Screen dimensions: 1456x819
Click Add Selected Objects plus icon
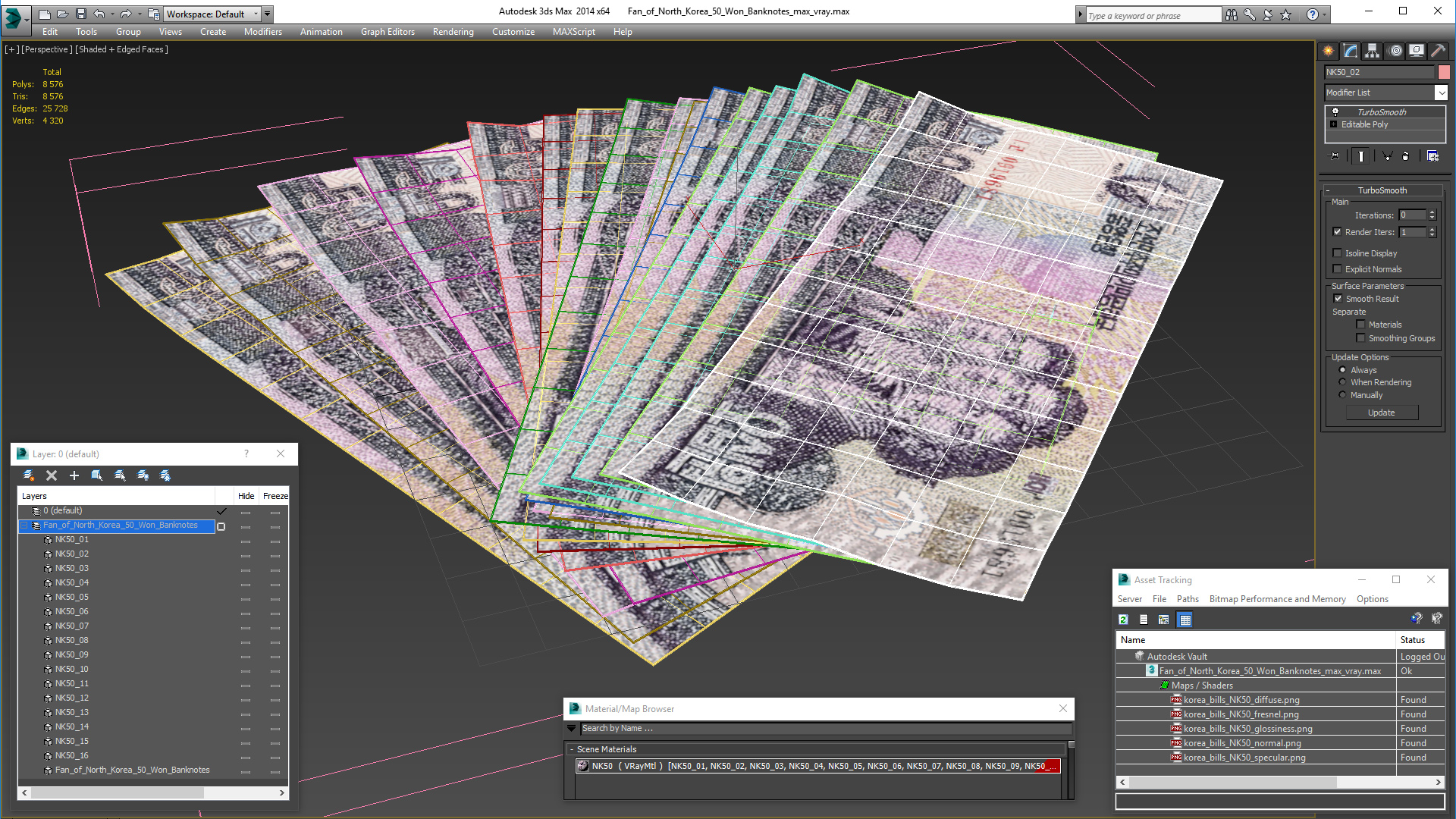(74, 475)
